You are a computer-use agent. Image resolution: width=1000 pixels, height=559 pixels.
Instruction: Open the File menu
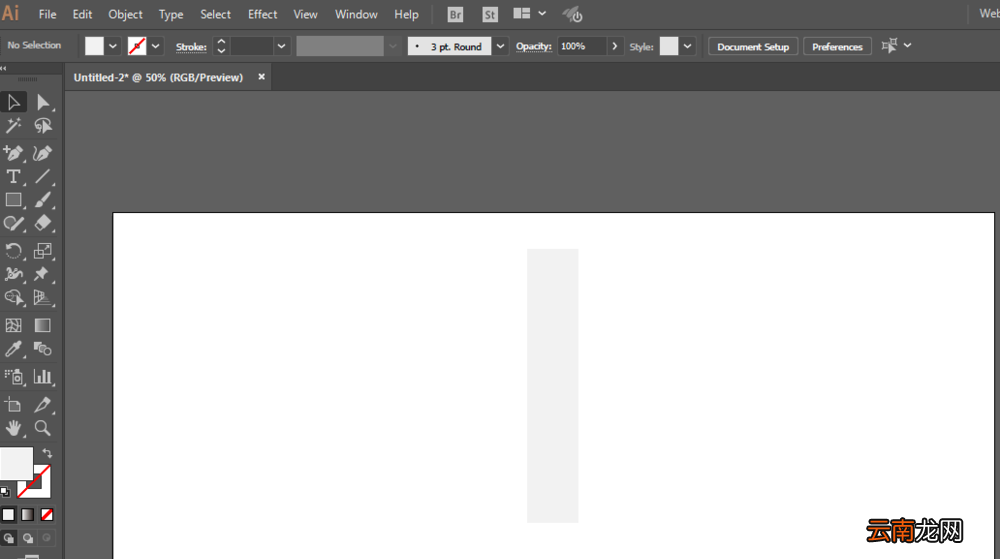[x=47, y=14]
